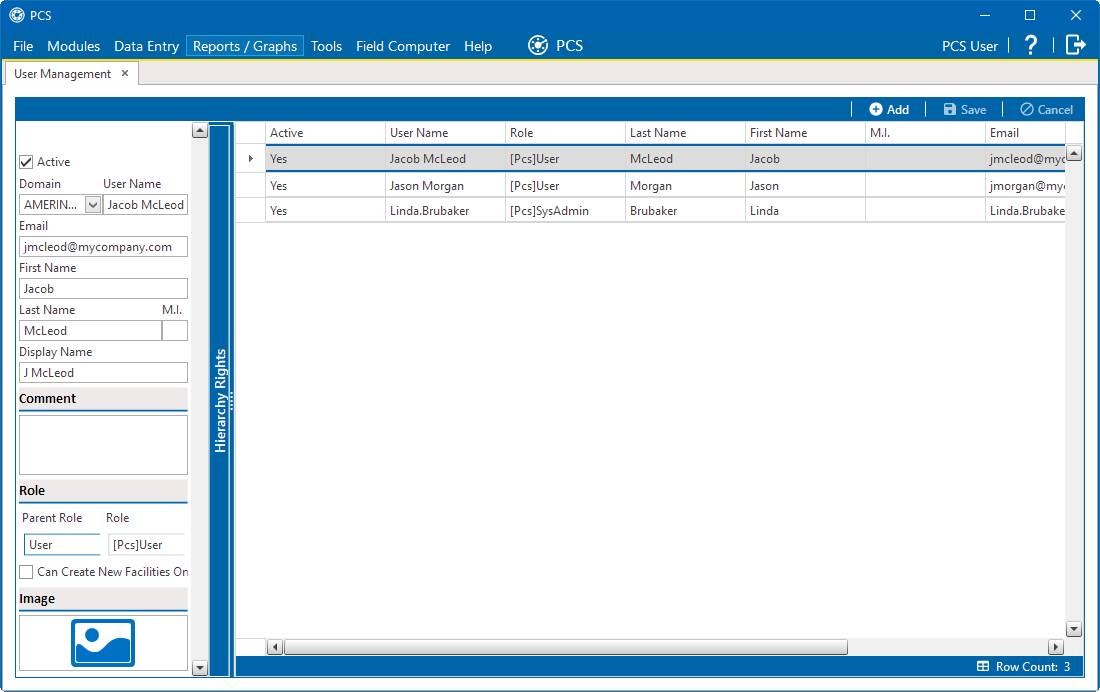
Task: Uncheck the Active checkbox
Action: [x=24, y=161]
